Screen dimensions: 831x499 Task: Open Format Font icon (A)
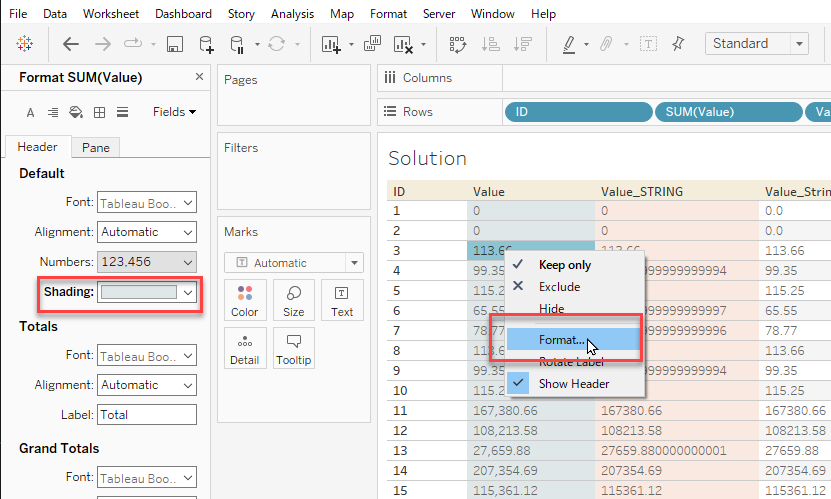[x=30, y=112]
